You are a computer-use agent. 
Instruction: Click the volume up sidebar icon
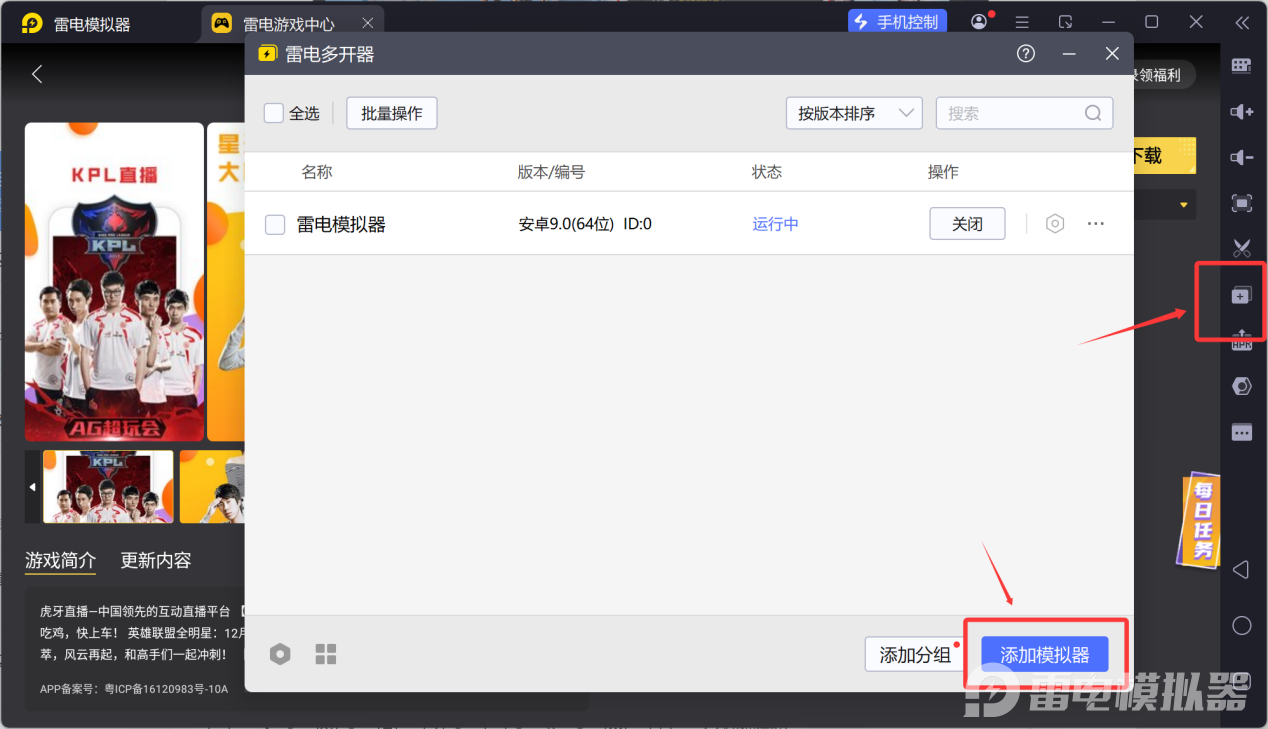[x=1241, y=112]
